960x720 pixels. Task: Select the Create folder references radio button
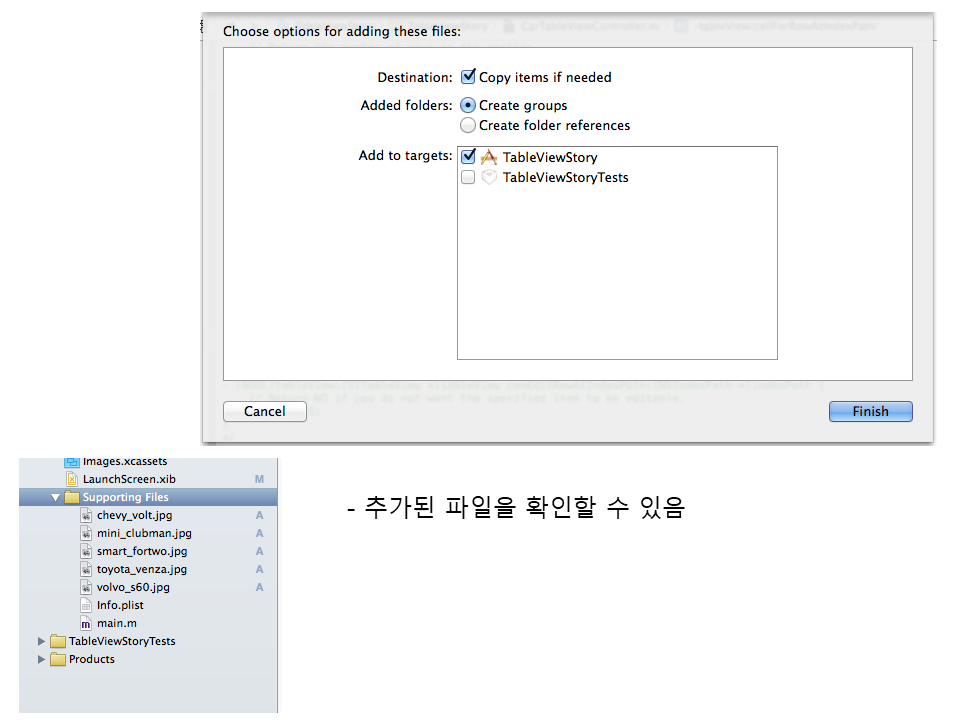click(x=468, y=125)
